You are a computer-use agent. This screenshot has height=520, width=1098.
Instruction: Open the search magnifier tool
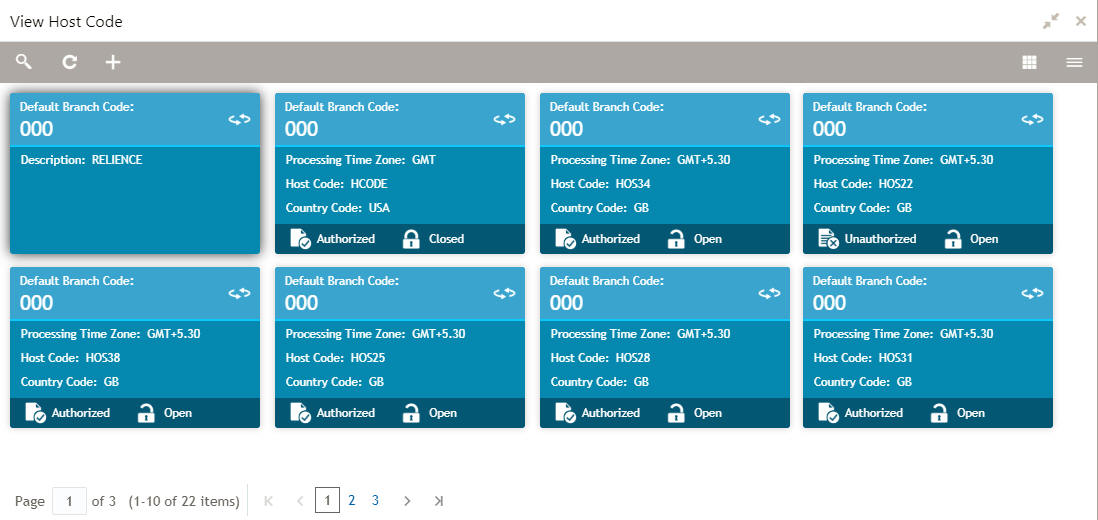pos(24,62)
